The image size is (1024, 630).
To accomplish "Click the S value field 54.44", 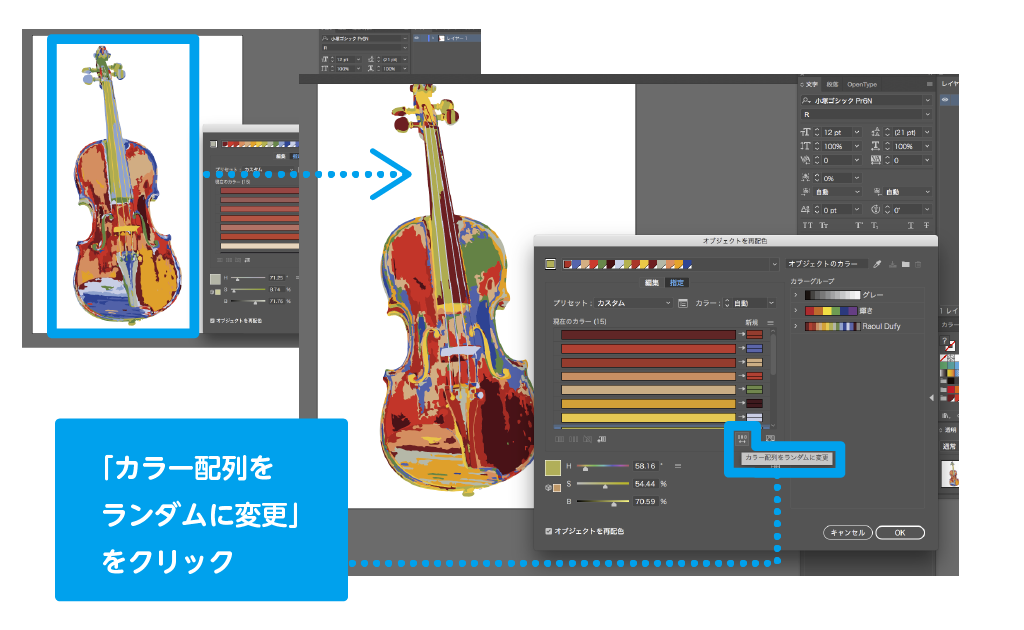I will (645, 484).
